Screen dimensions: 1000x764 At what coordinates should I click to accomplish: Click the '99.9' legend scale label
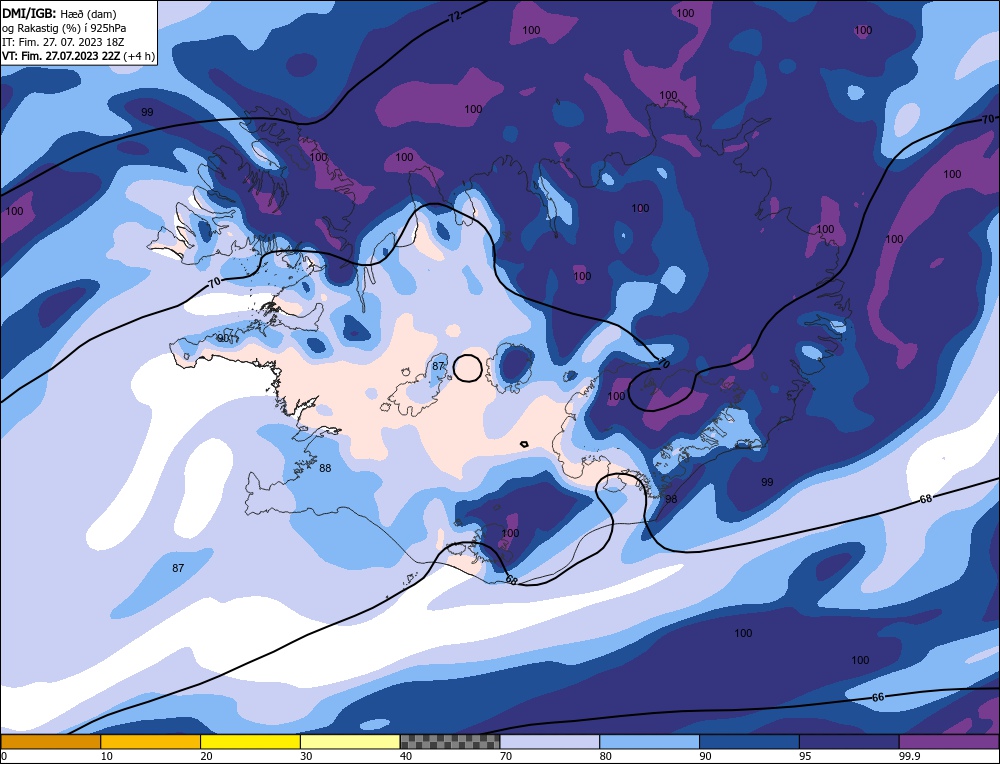click(909, 756)
